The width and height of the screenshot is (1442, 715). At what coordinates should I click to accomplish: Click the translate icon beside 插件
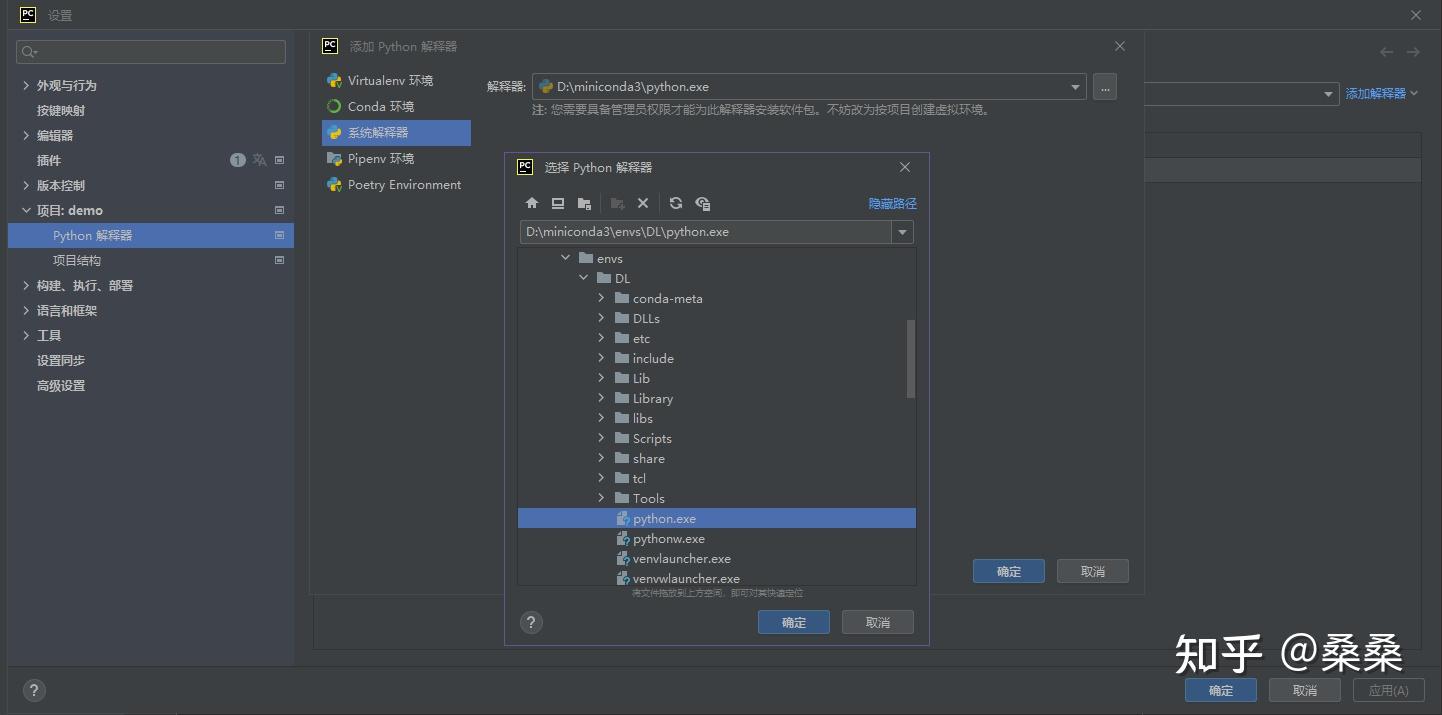click(259, 160)
